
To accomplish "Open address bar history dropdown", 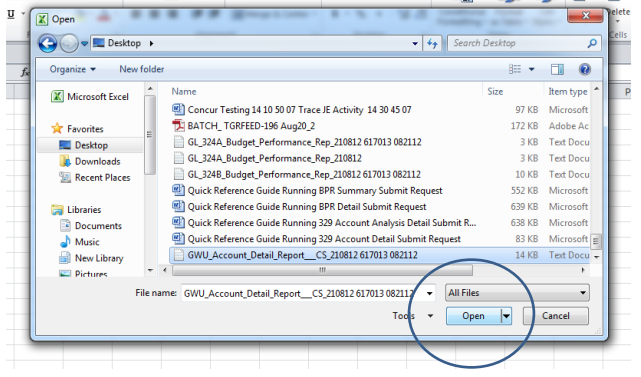I will point(415,43).
